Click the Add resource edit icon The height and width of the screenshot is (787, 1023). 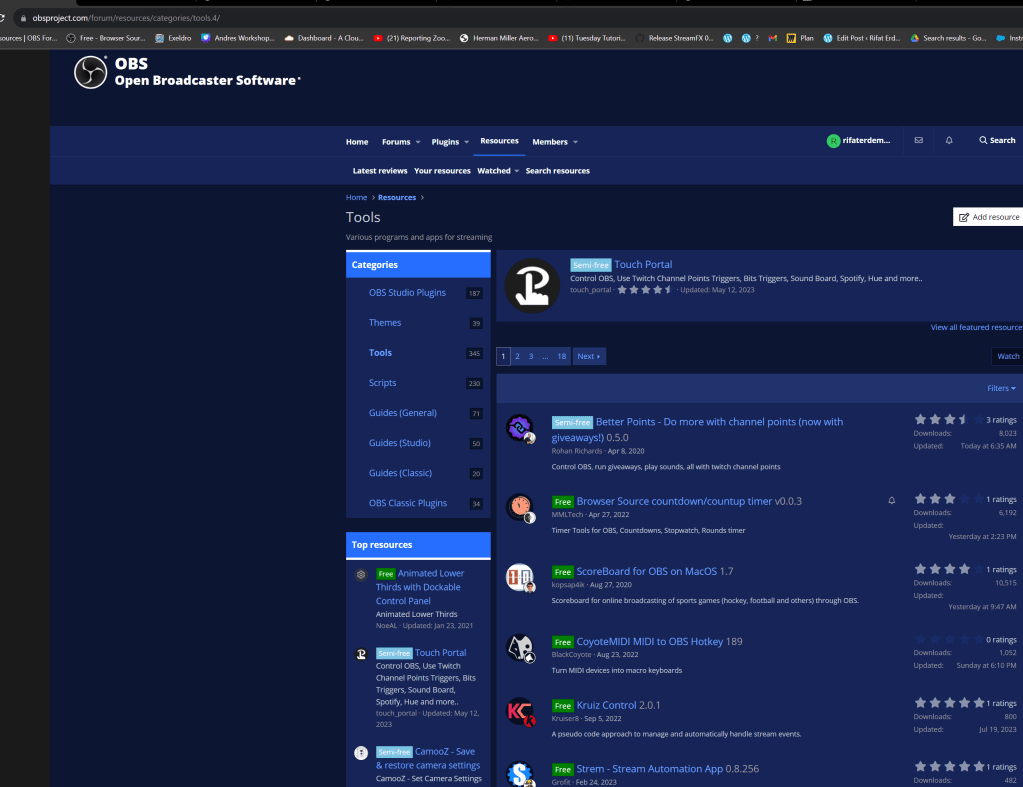(x=964, y=217)
